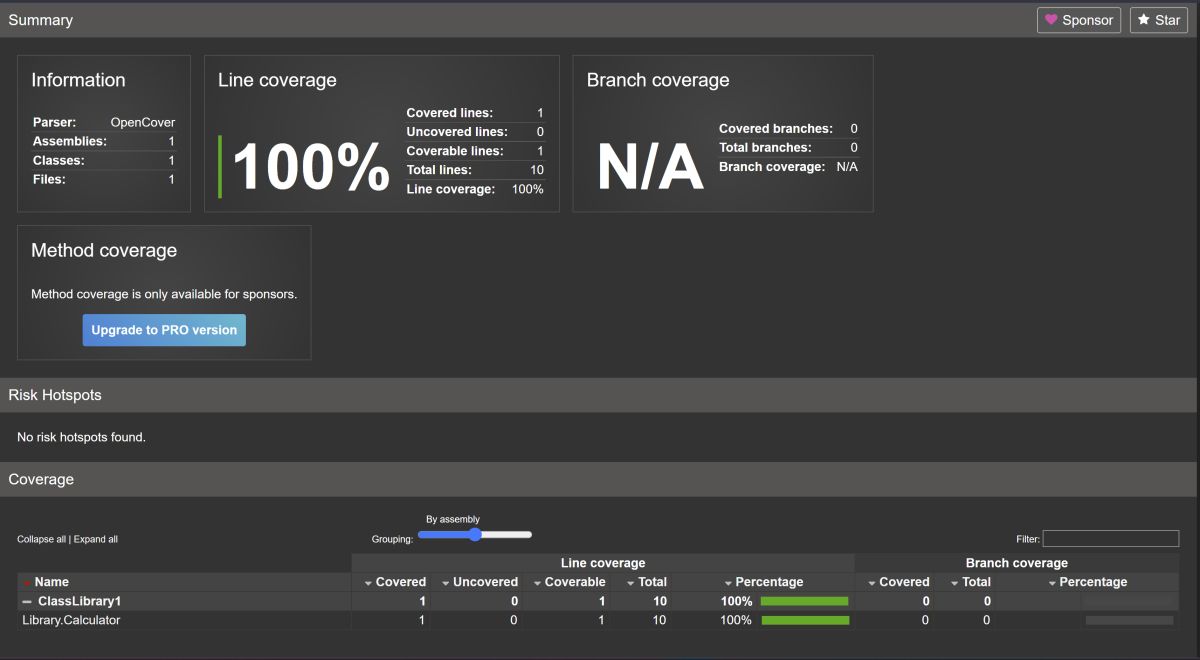Click the 'By assembly' grouping label
Viewport: 1200px width, 660px height.
point(453,519)
